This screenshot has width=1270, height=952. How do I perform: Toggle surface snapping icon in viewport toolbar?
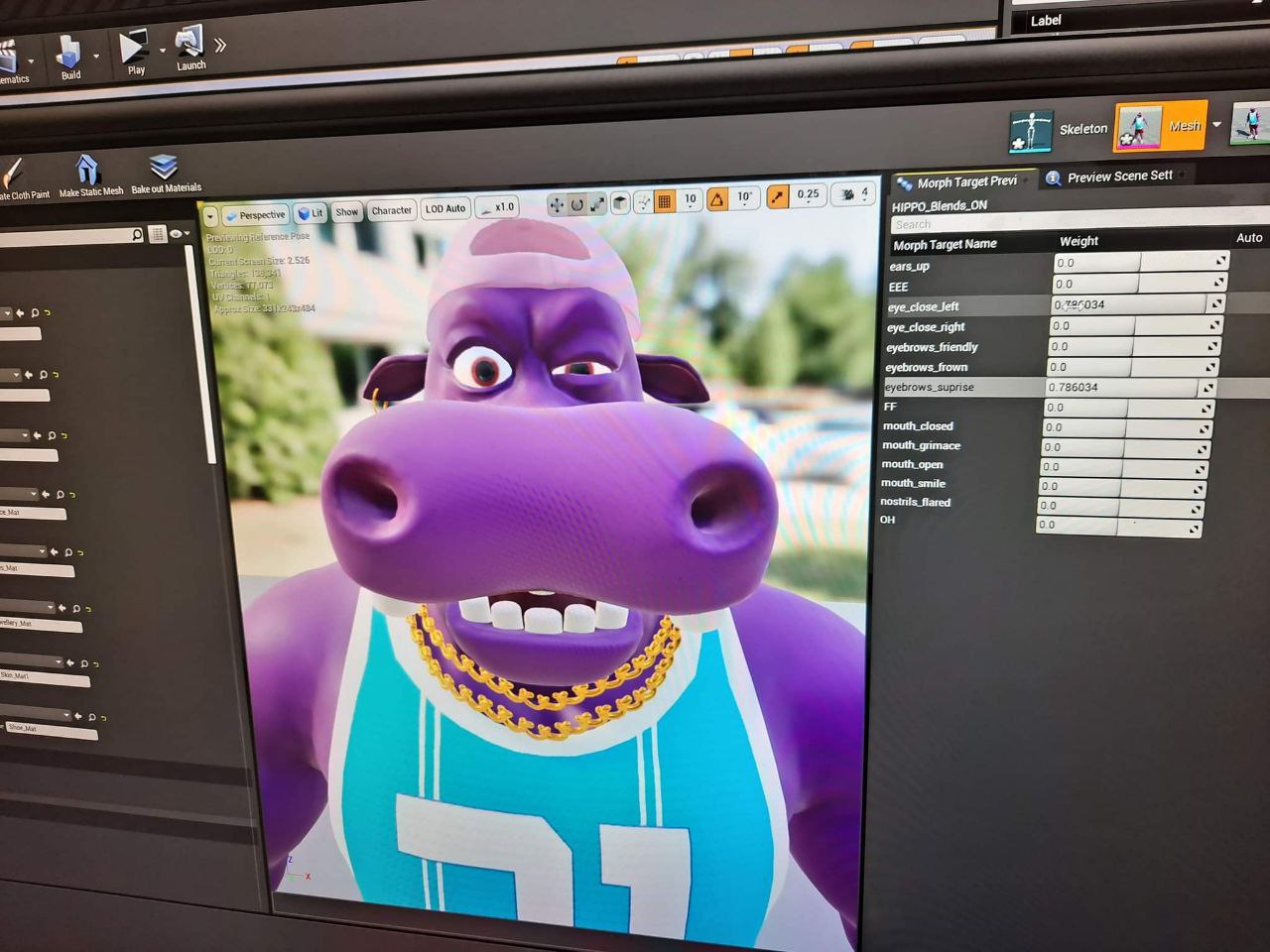click(643, 202)
